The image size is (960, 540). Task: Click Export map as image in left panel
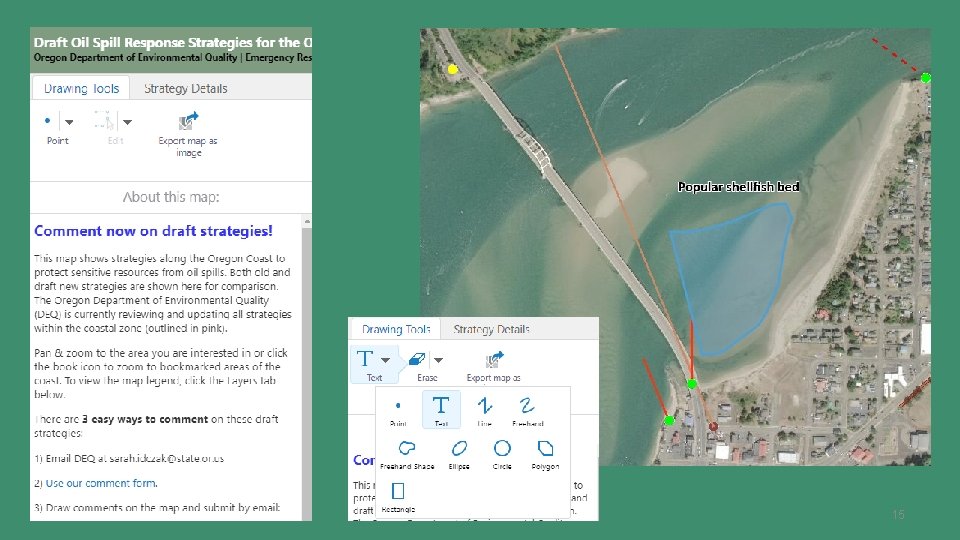tap(189, 134)
